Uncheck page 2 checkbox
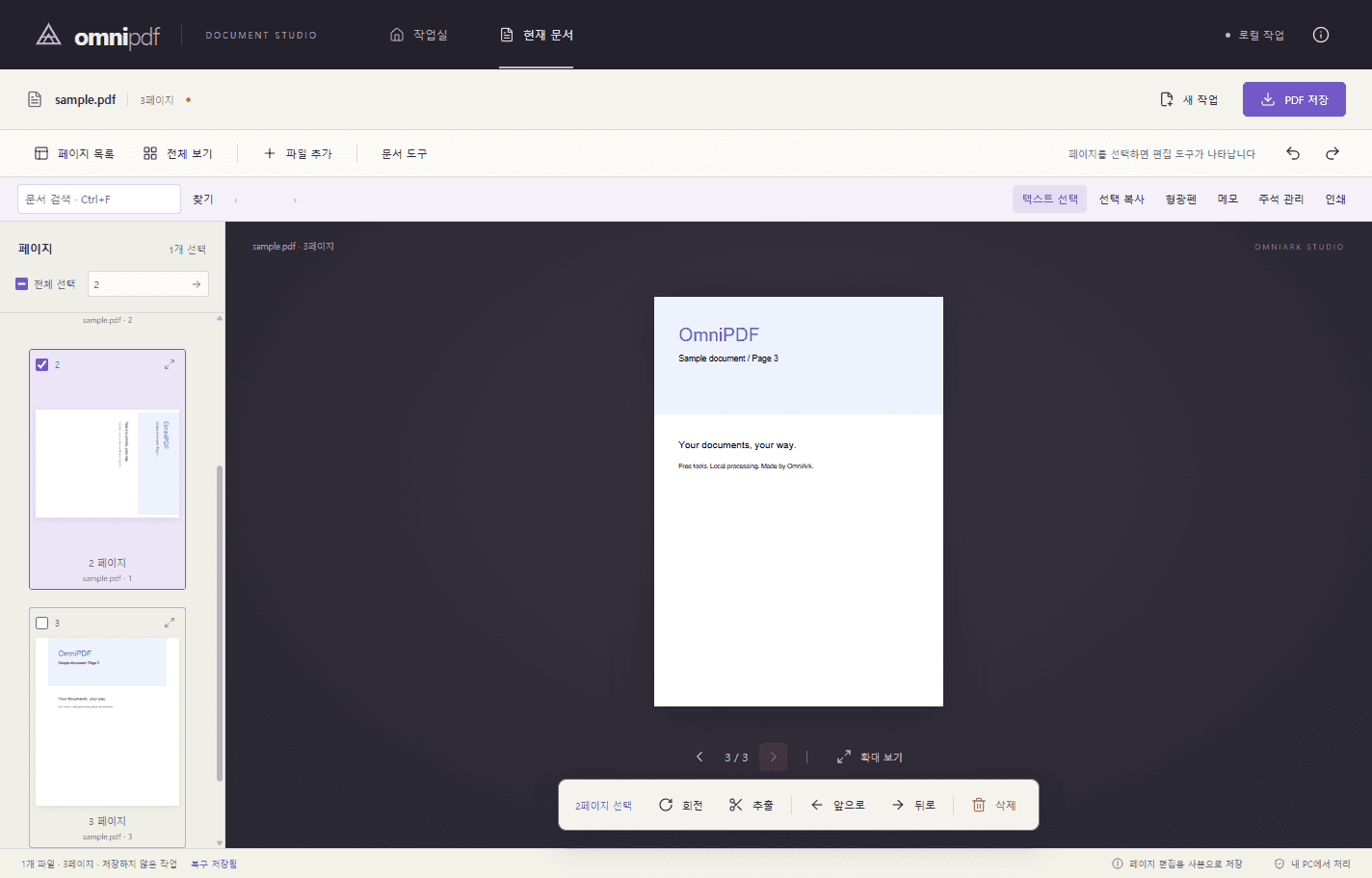The height and width of the screenshot is (878, 1372). pyautogui.click(x=42, y=364)
